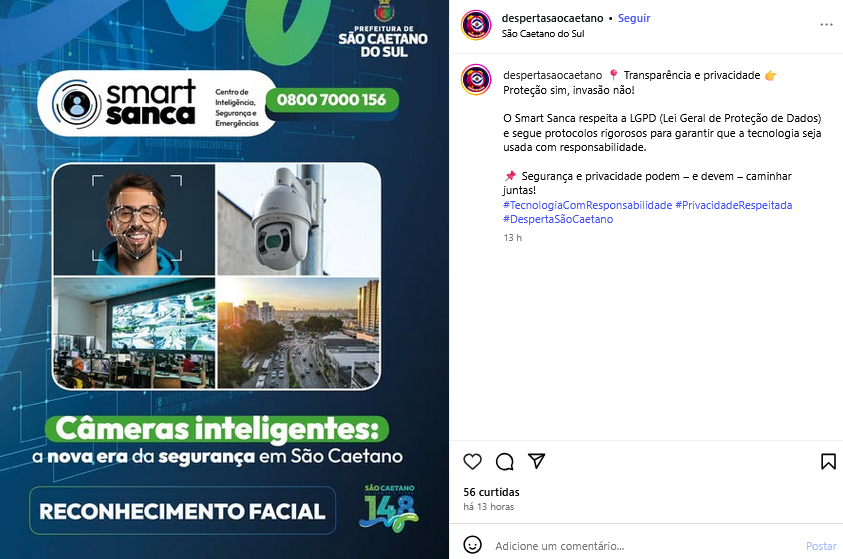Open the #PrivacidadeRespeitada hashtag
The height and width of the screenshot is (559, 843).
(733, 205)
